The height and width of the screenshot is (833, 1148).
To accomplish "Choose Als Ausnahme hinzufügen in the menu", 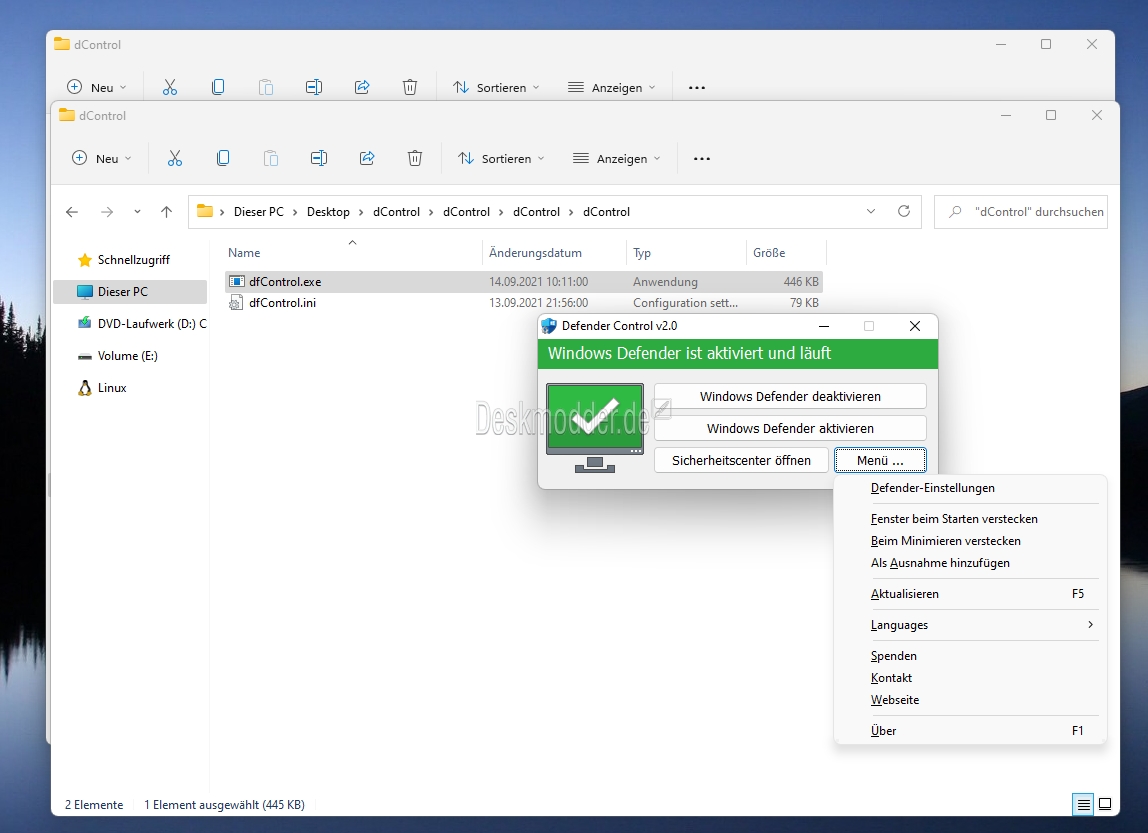I will coord(970,563).
